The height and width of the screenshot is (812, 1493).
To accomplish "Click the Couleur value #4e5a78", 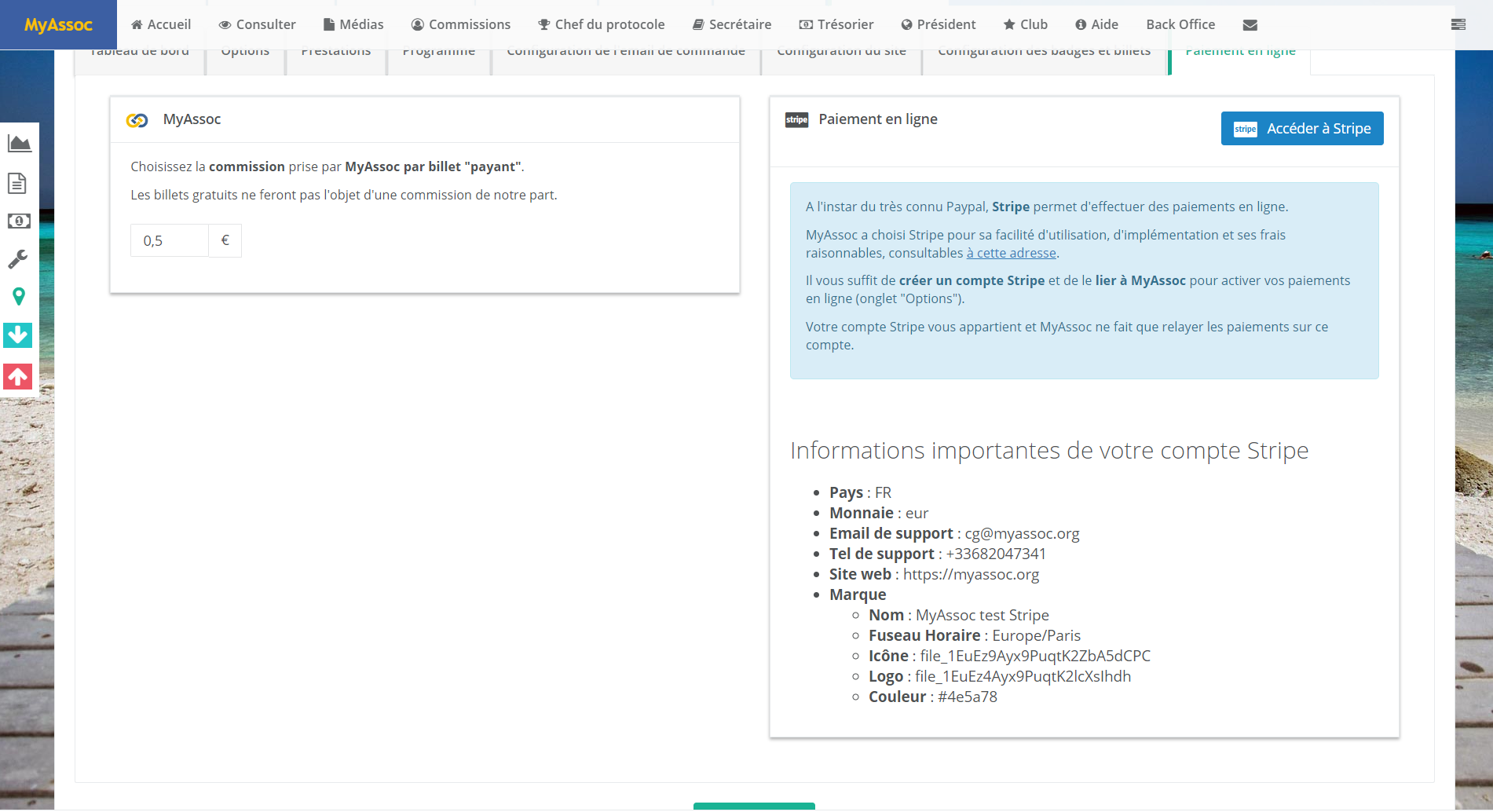I will (968, 697).
